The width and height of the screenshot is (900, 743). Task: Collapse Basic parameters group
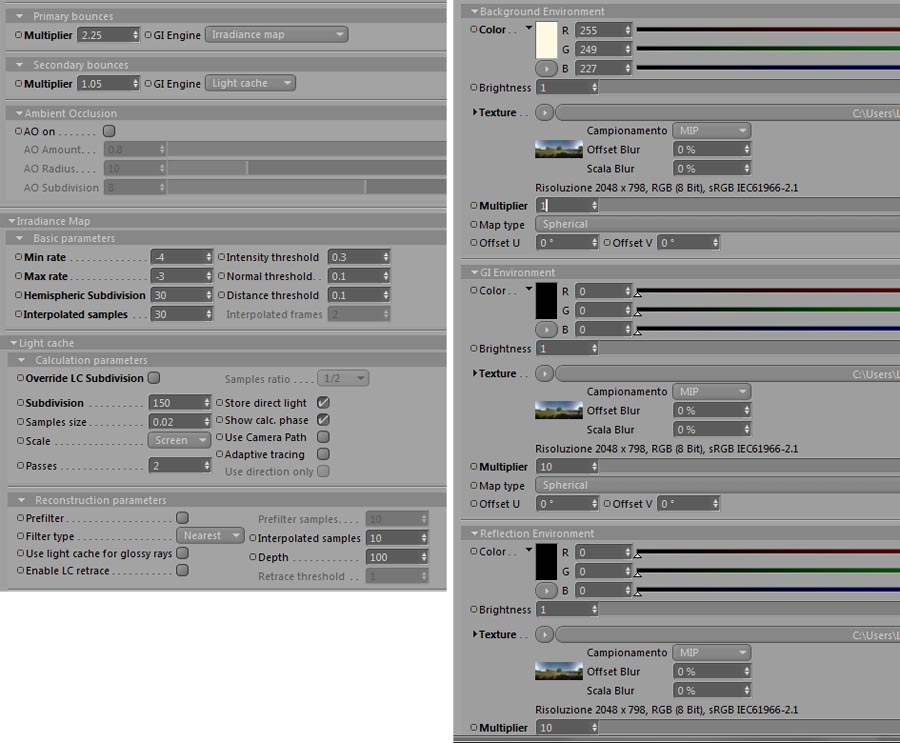pos(20,238)
